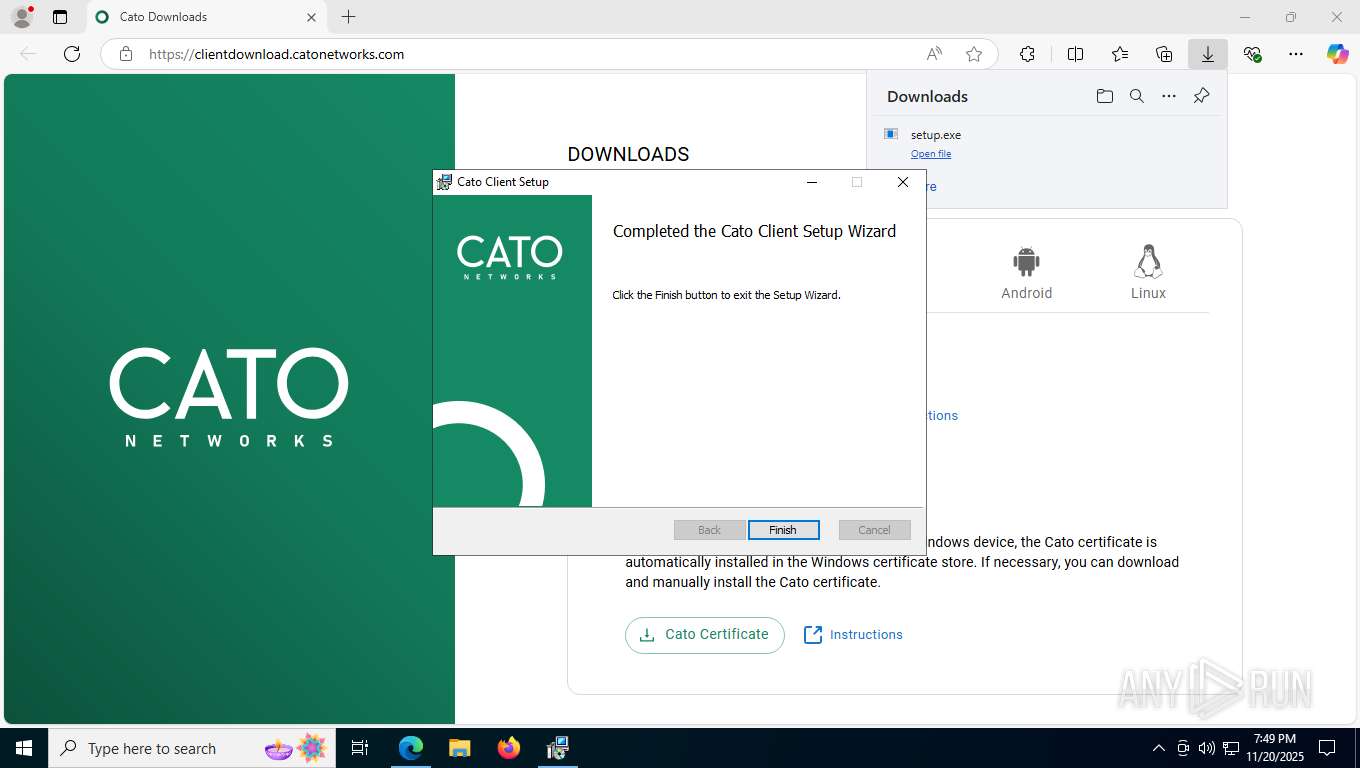
Task: Open notification center icon
Action: coord(1327,748)
